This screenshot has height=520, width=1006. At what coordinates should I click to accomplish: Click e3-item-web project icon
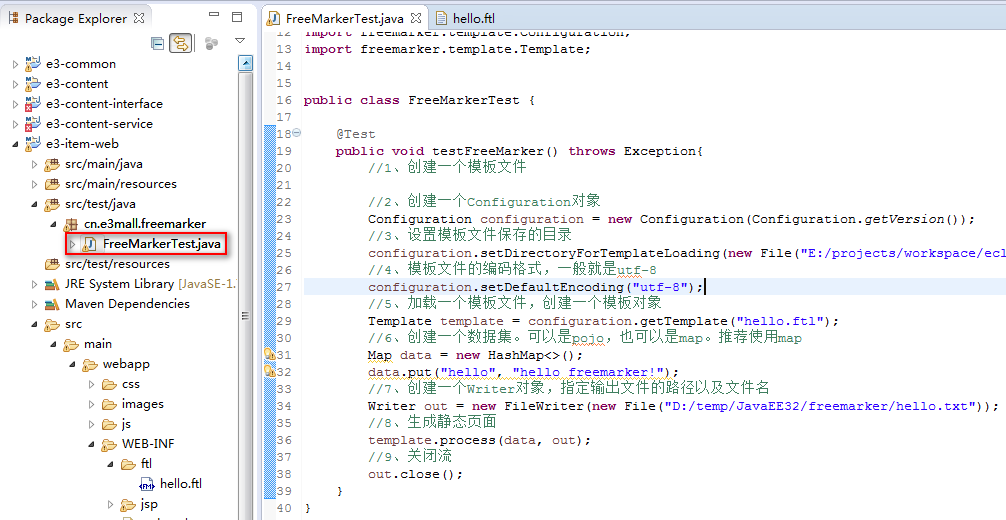point(33,144)
